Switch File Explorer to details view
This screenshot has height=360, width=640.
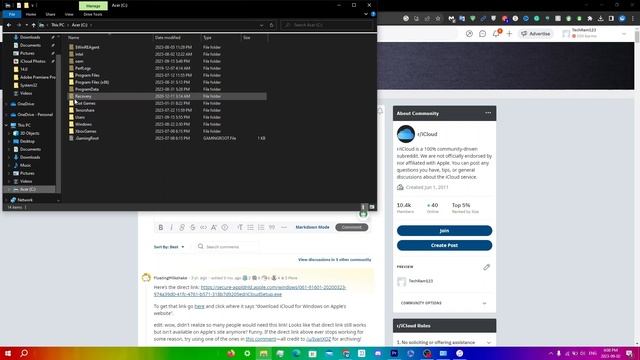(363, 207)
